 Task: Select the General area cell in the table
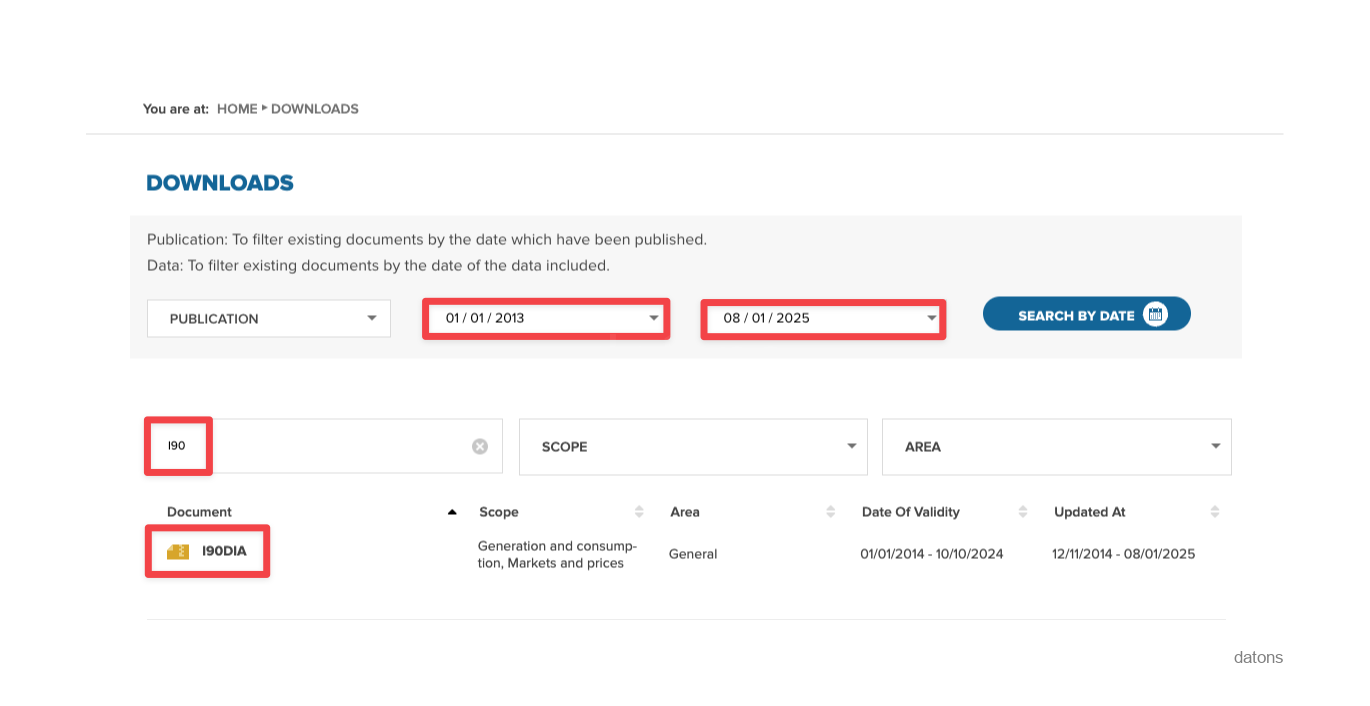pyautogui.click(x=692, y=553)
